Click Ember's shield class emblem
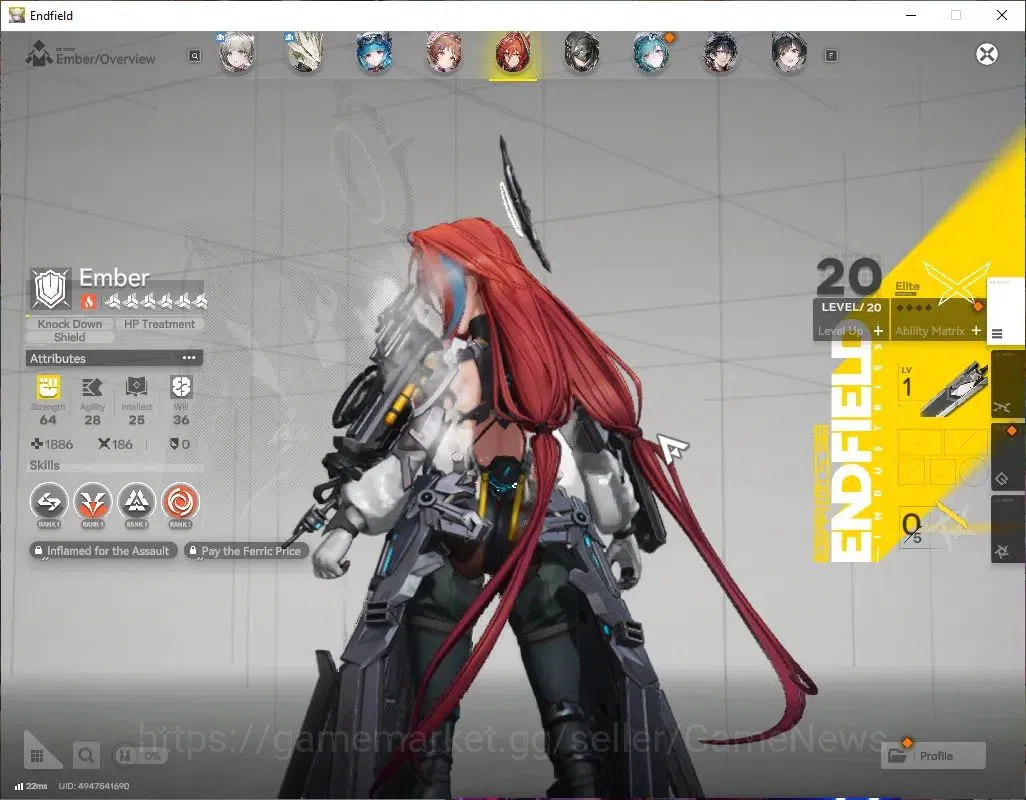This screenshot has height=800, width=1026. 51,288
